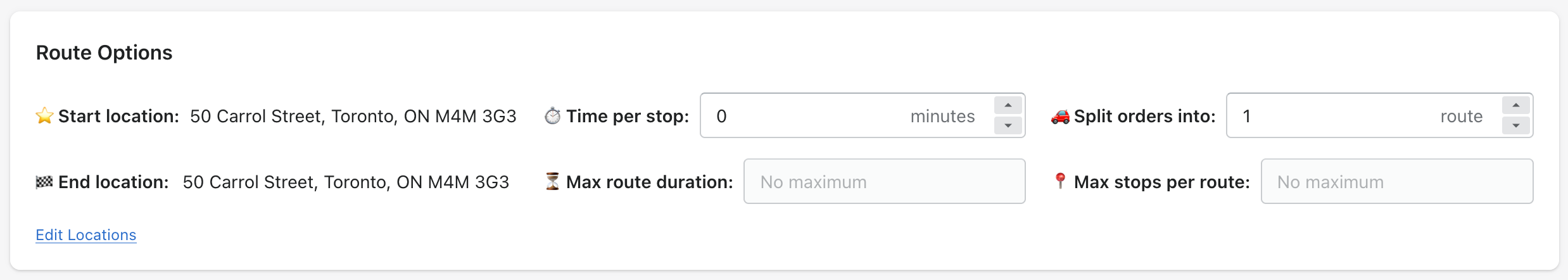Click the Max route duration input
Screen dimensions: 1568x280
[884, 182]
